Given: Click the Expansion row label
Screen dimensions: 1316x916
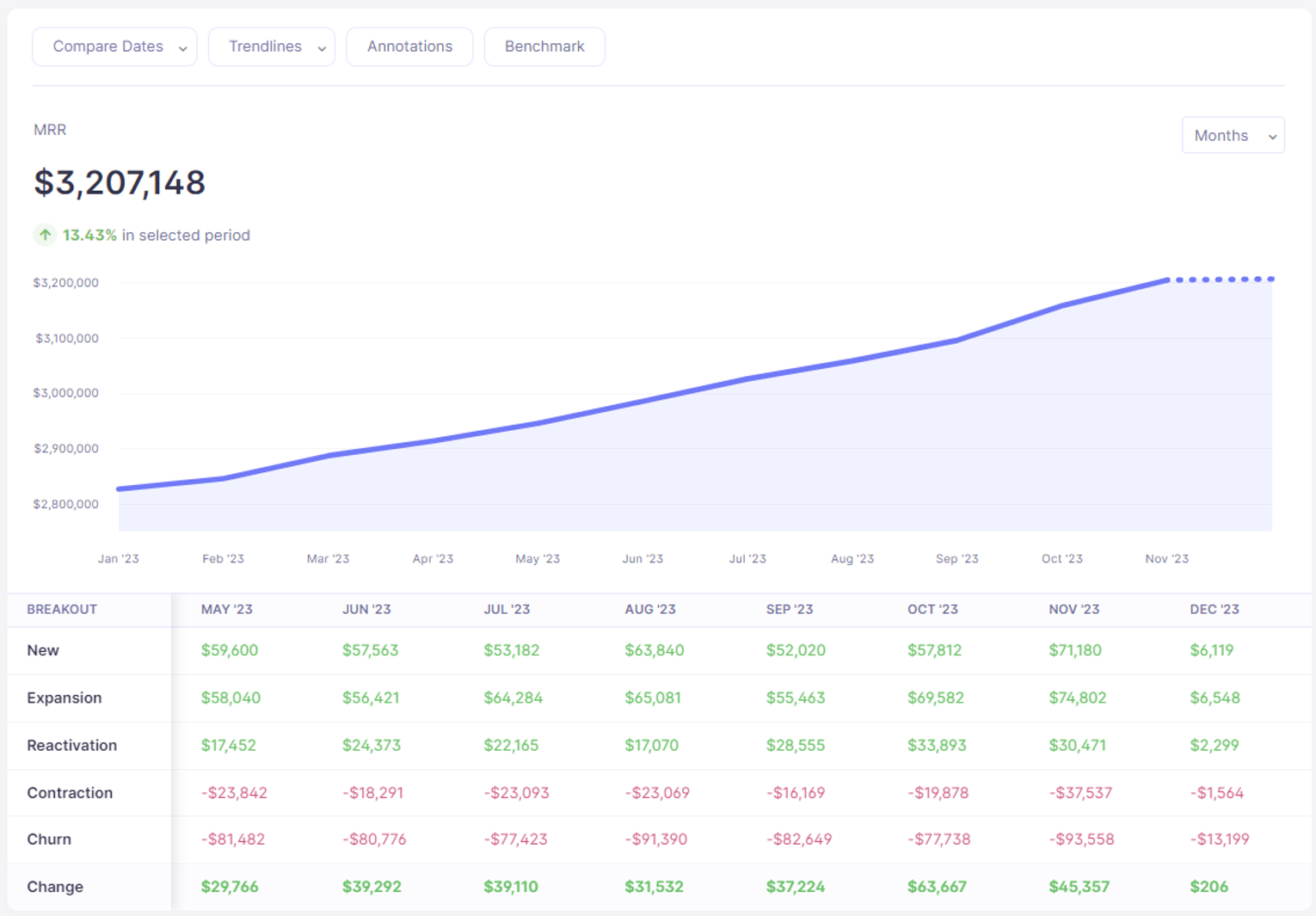Looking at the screenshot, I should (x=65, y=698).
